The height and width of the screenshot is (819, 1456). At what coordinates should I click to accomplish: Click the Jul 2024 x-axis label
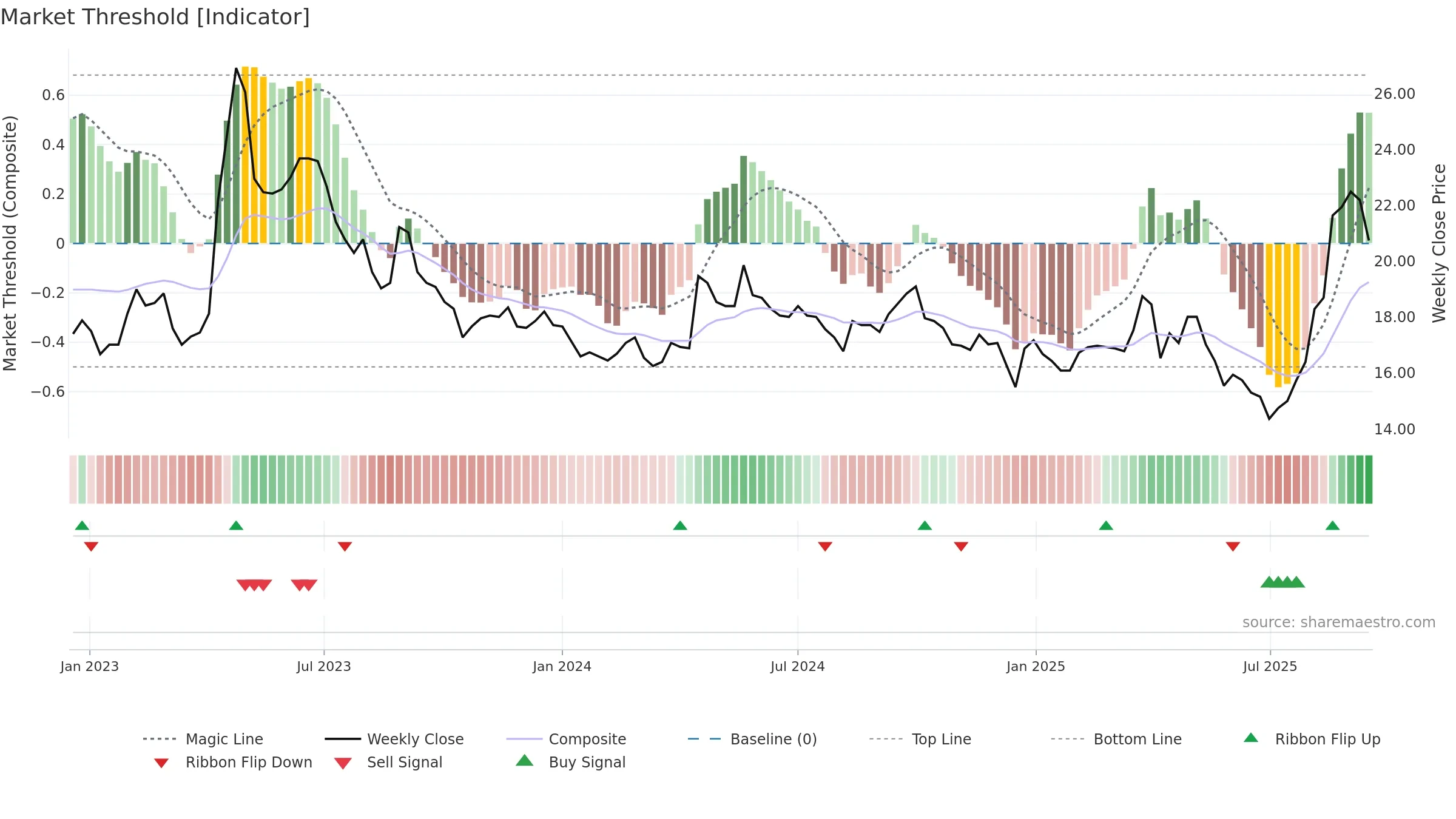click(798, 666)
